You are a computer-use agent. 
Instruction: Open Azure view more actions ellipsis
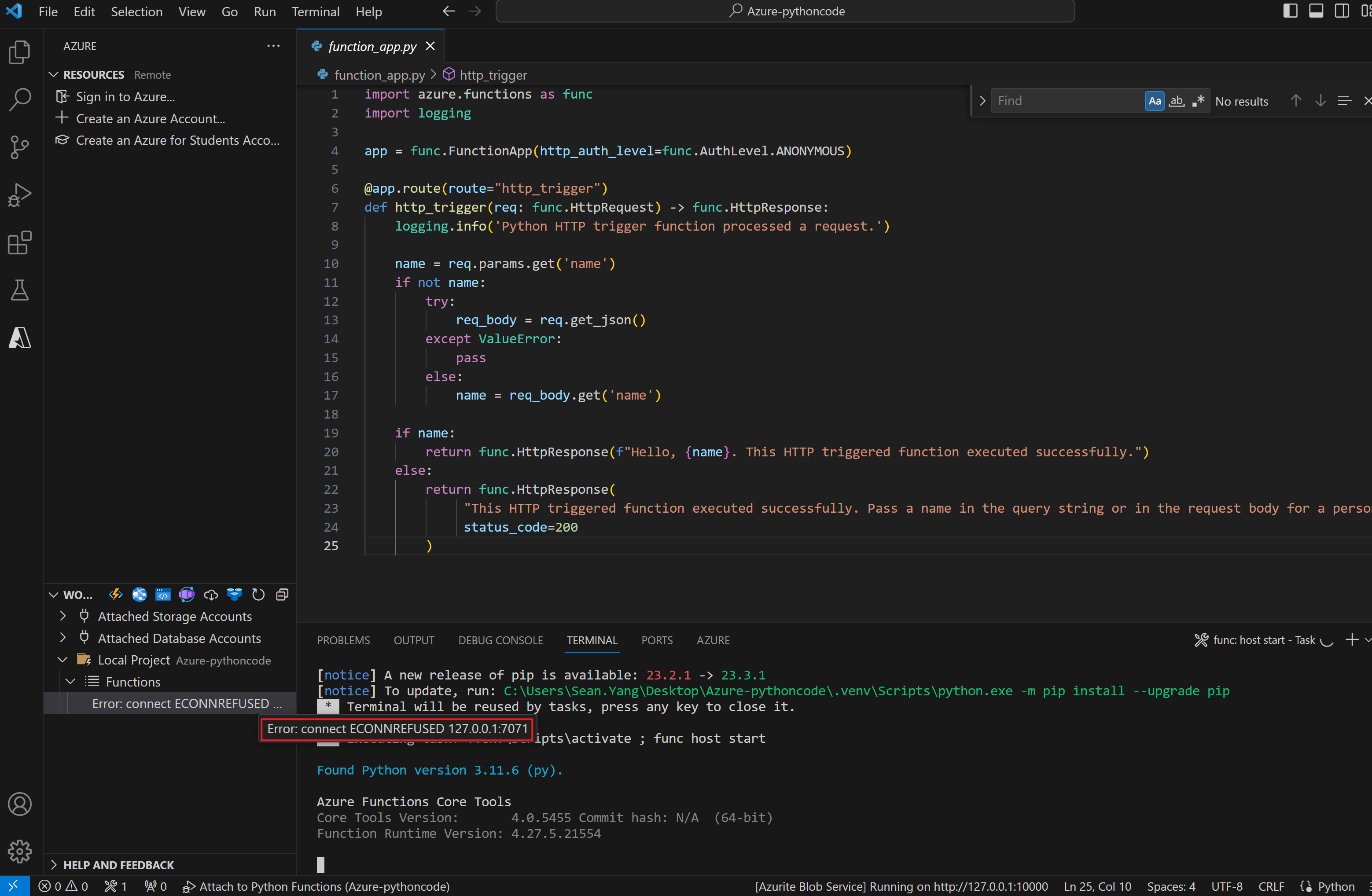tap(273, 45)
